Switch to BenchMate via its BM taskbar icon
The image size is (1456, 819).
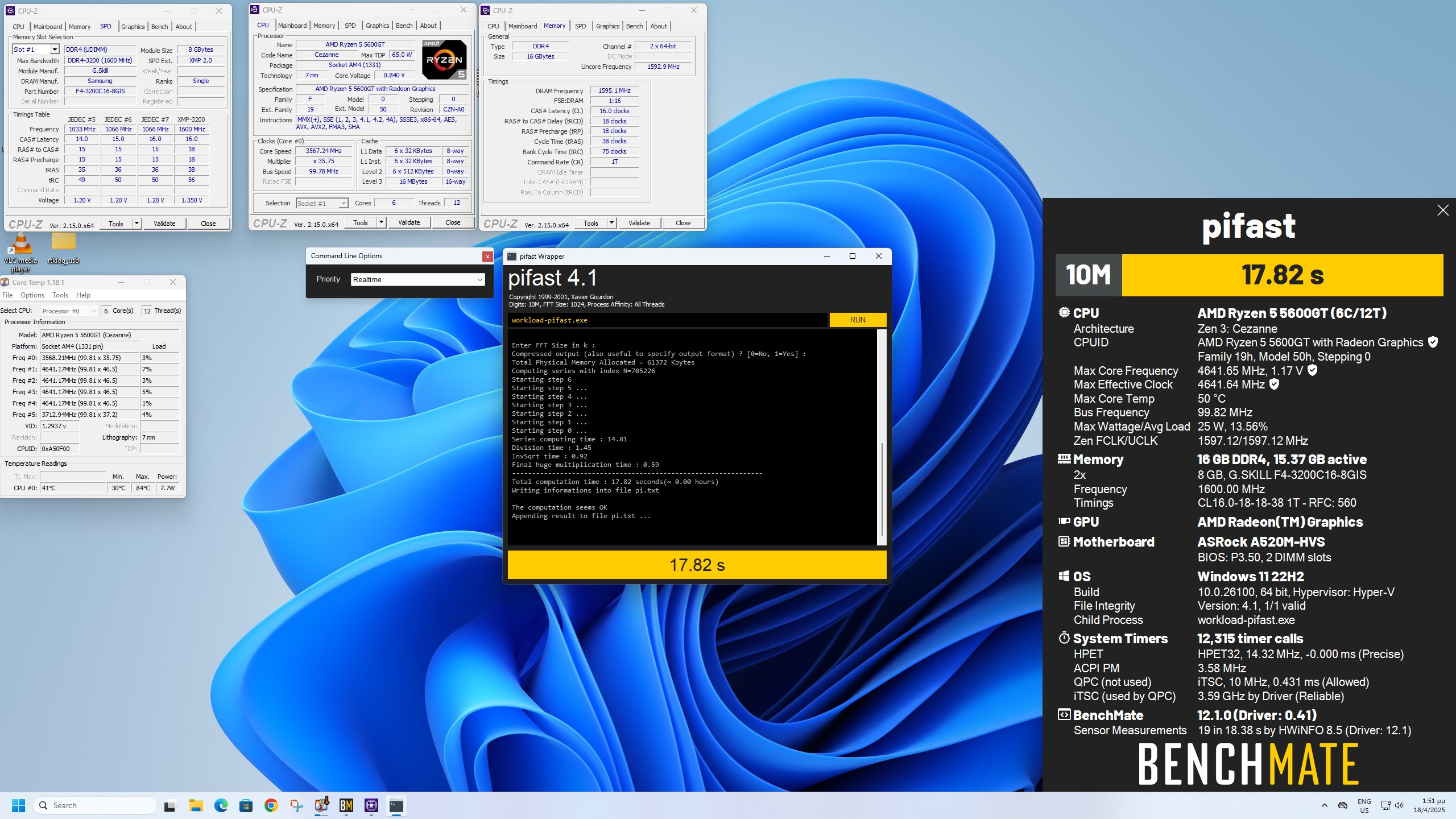346,805
